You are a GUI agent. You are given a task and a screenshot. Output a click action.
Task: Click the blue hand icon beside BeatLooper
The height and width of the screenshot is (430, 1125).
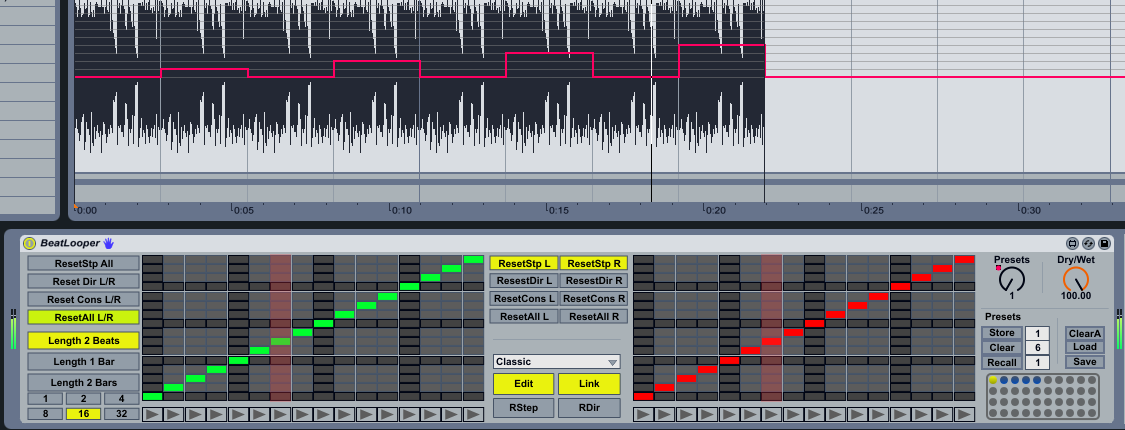[x=109, y=243]
